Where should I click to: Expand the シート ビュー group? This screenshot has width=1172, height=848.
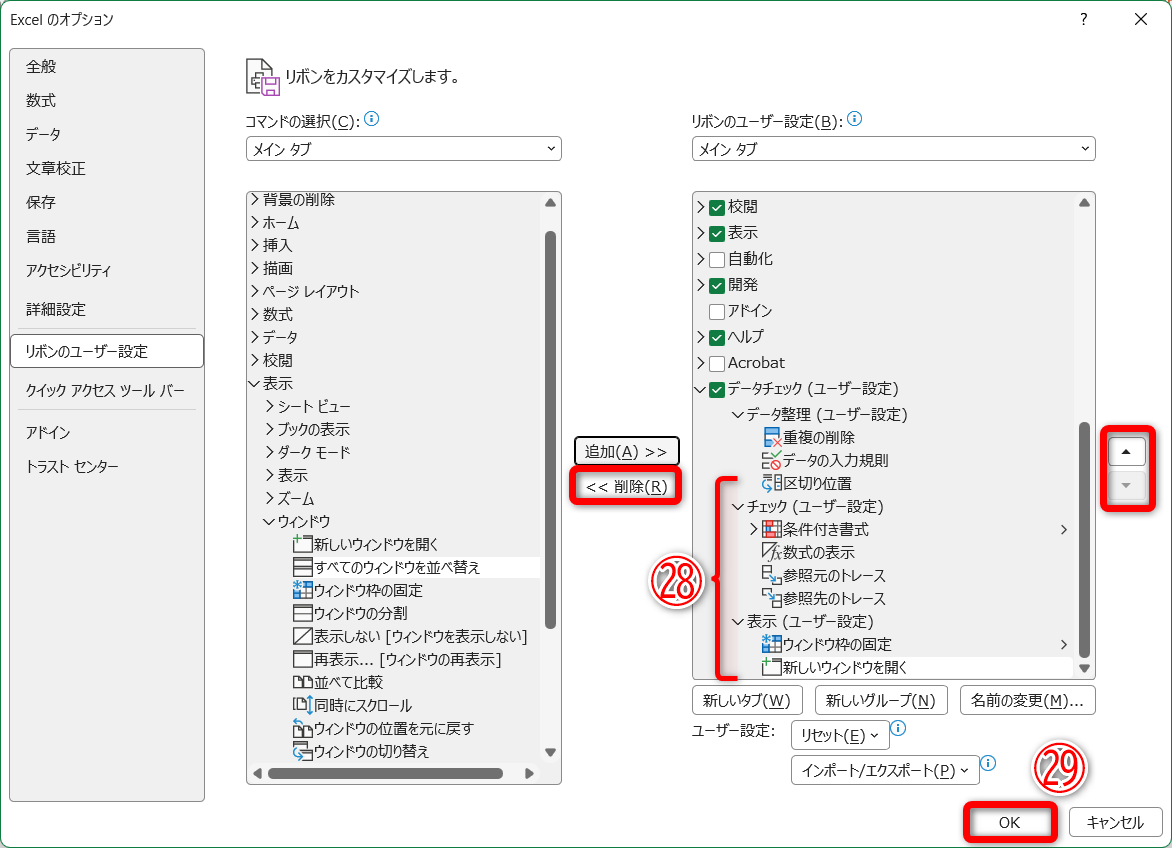pyautogui.click(x=270, y=406)
